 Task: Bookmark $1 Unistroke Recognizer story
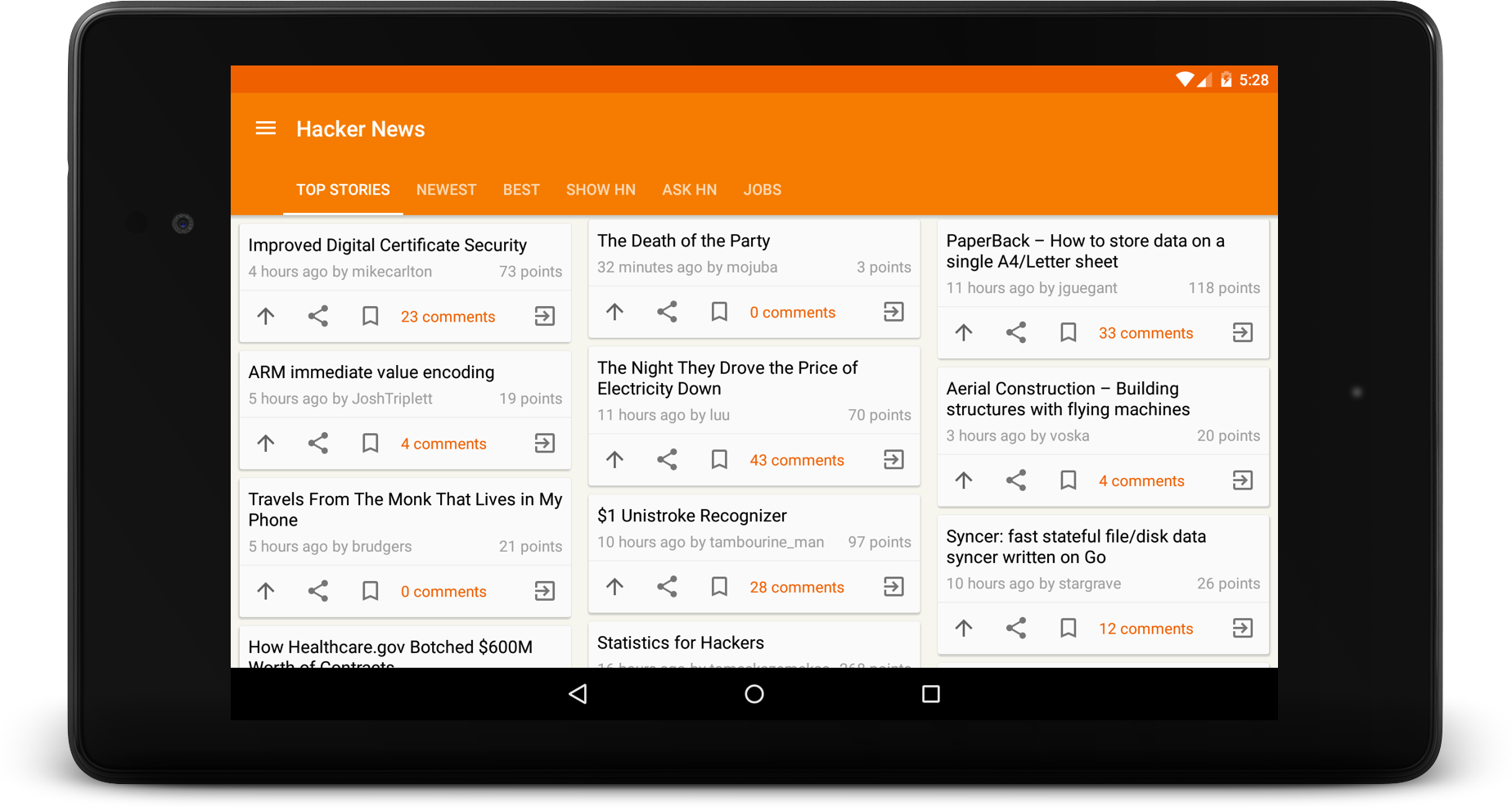[x=720, y=586]
